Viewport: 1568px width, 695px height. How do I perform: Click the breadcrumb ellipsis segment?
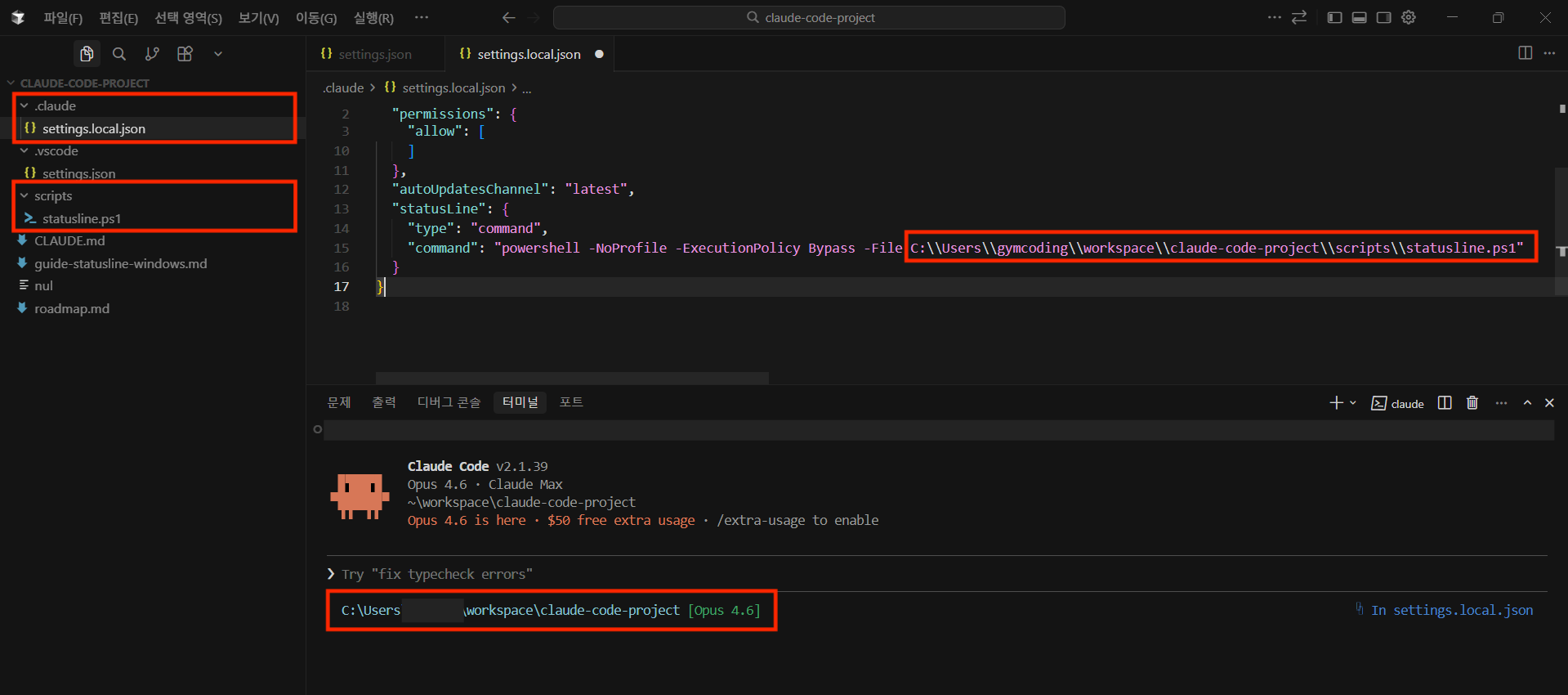527,88
